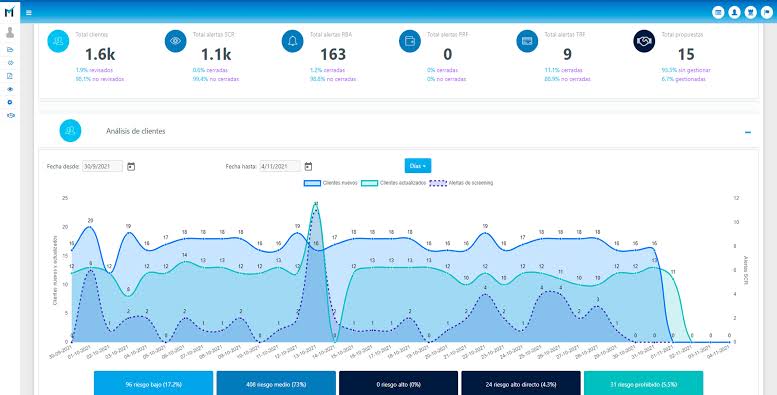The height and width of the screenshot is (395, 777).
Task: Open the folder icon in left sidebar
Action: click(10, 50)
